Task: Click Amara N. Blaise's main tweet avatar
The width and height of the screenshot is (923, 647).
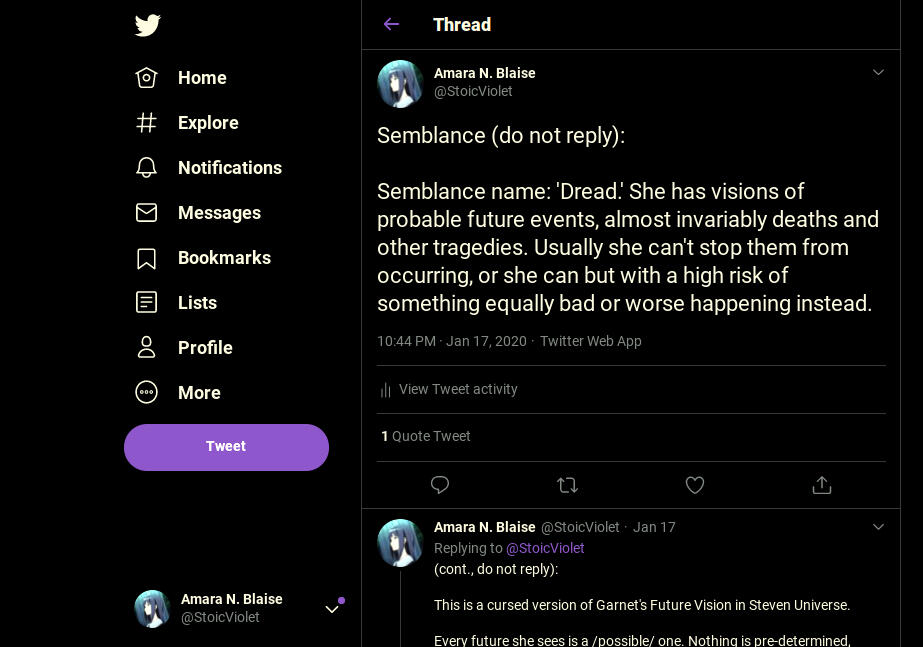Action: point(400,84)
